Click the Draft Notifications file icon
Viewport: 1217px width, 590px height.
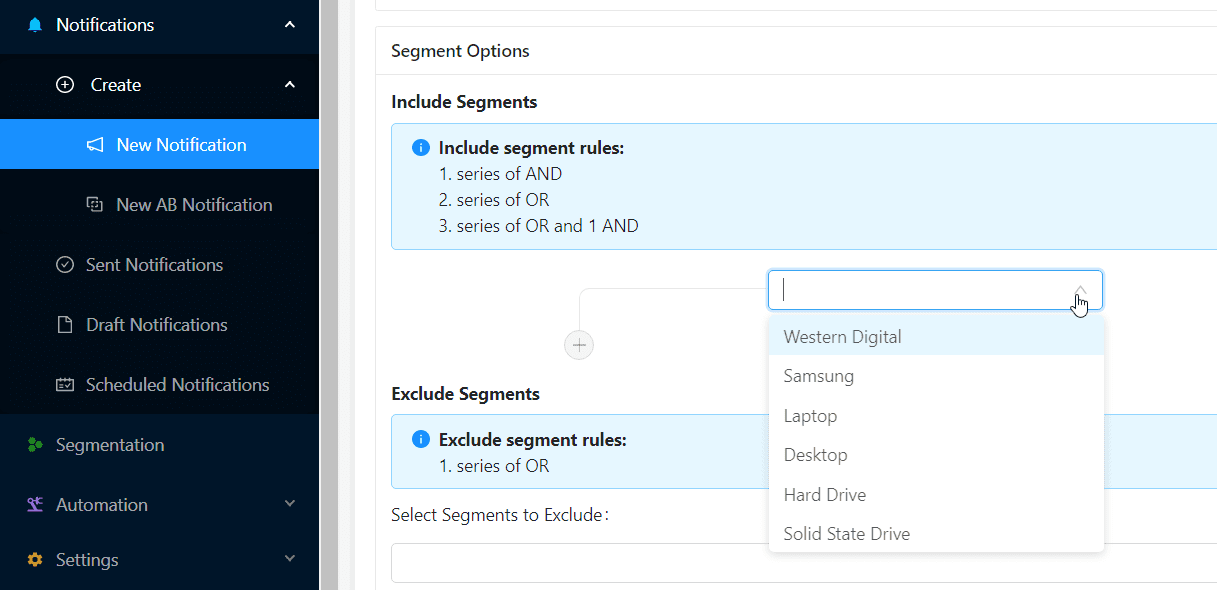(x=65, y=325)
